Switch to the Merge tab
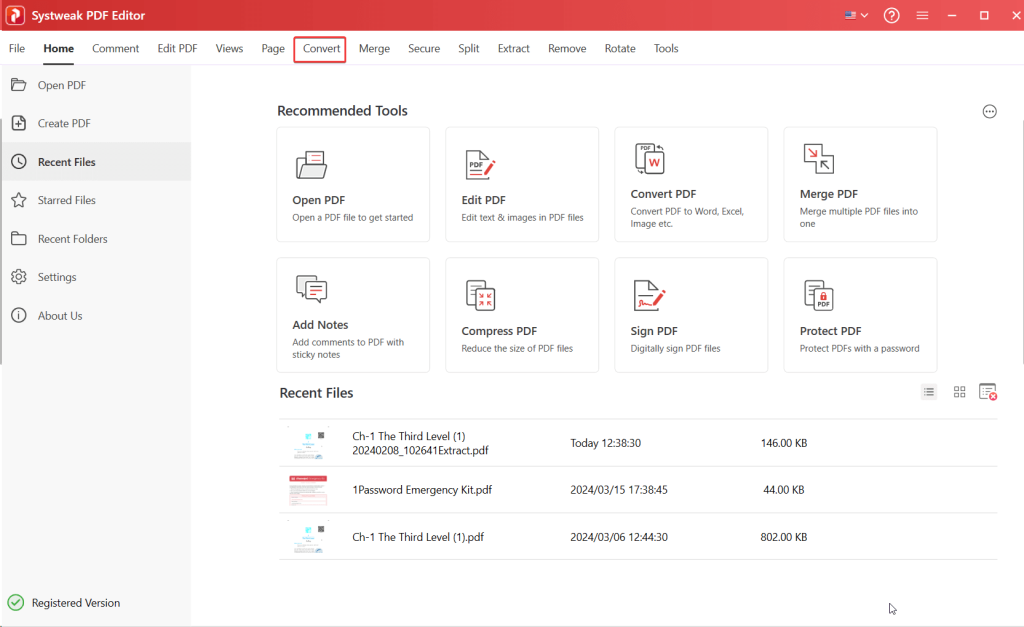The height and width of the screenshot is (627, 1024). 374,48
